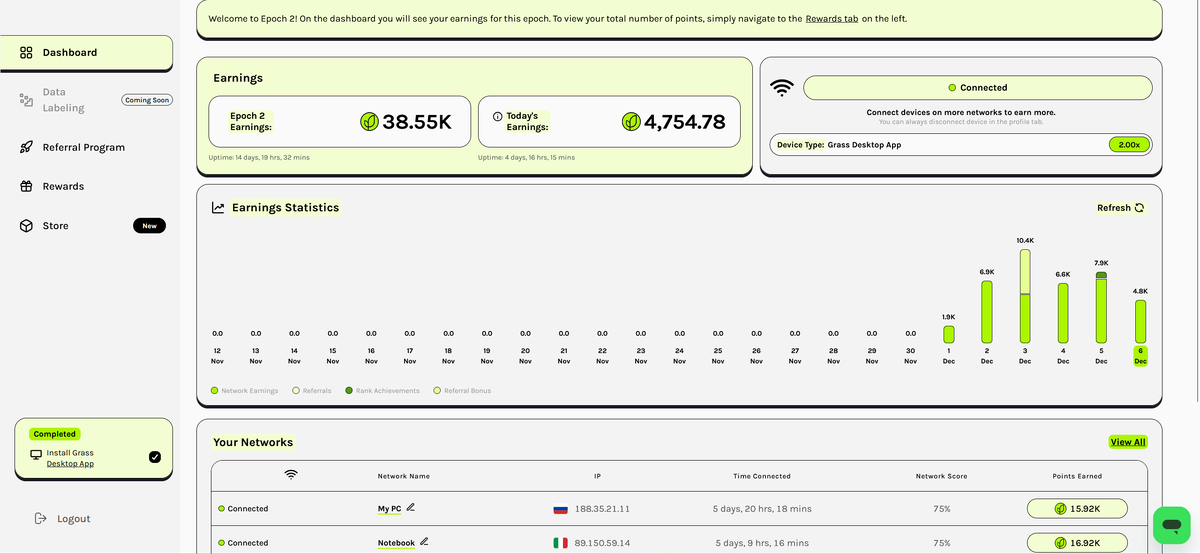1200x554 pixels.
Task: Click the Notebook network name
Action: pyautogui.click(x=396, y=543)
